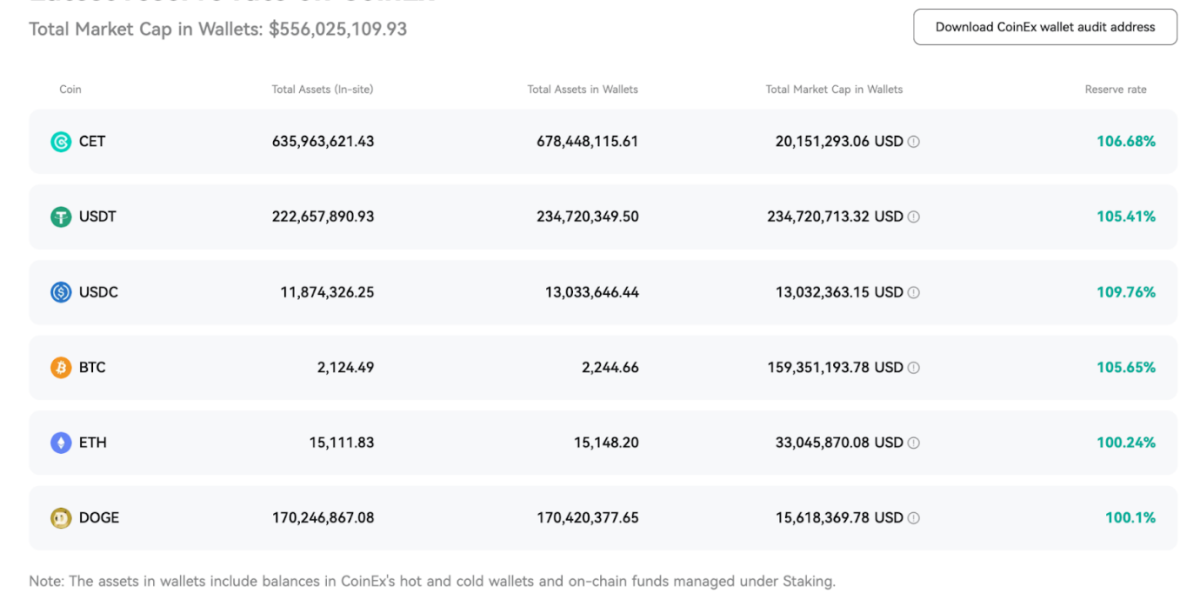
Task: Click the CET coin logo icon
Action: (61, 142)
